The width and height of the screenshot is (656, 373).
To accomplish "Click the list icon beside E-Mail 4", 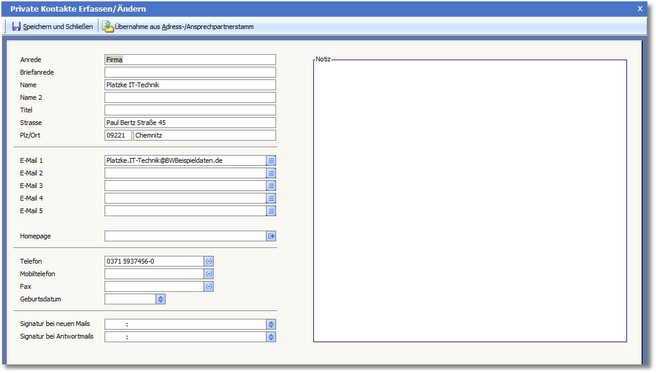I will point(271,199).
